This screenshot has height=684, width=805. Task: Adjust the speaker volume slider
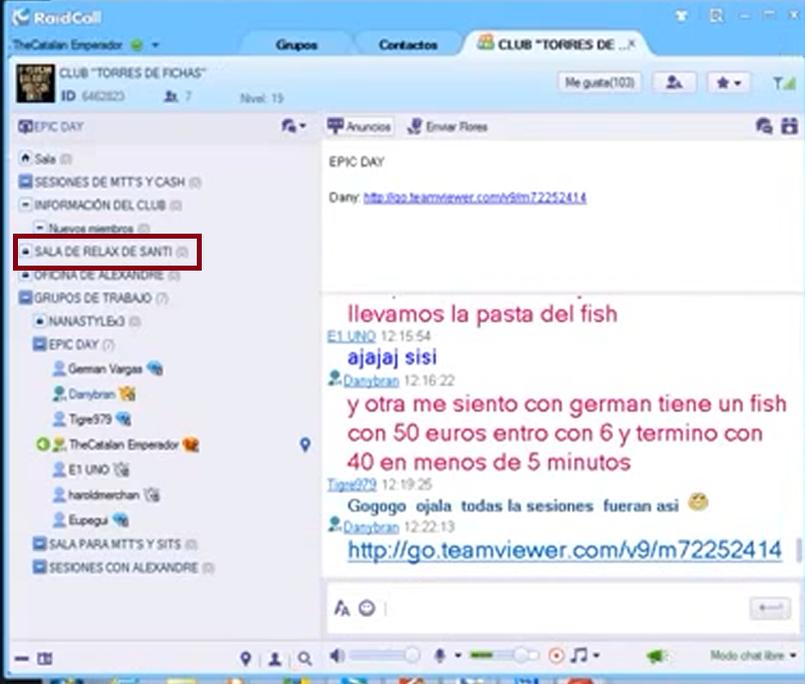384,655
